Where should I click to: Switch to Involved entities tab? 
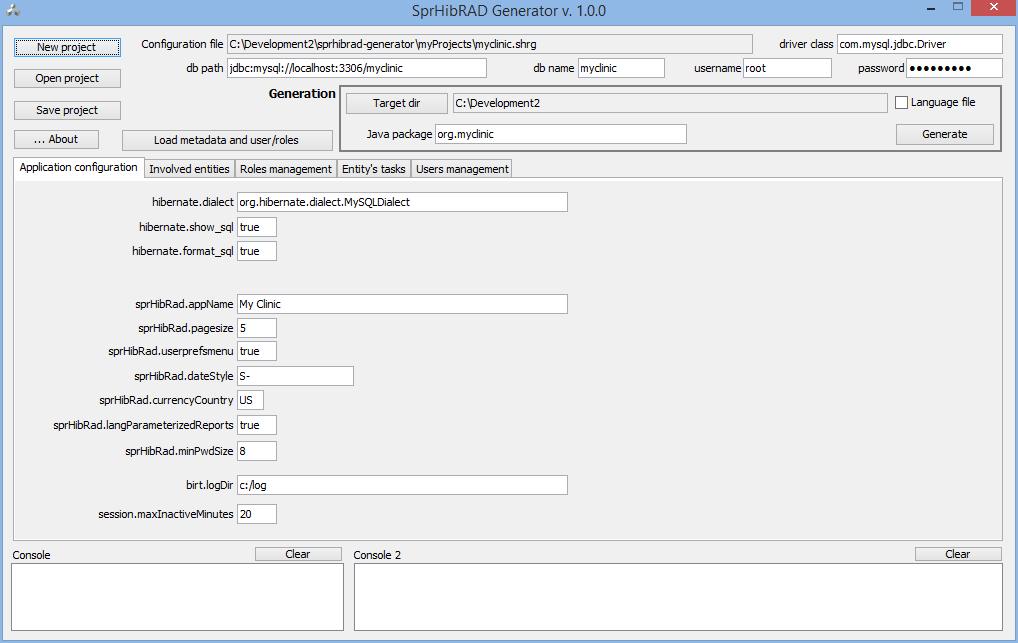coord(190,169)
